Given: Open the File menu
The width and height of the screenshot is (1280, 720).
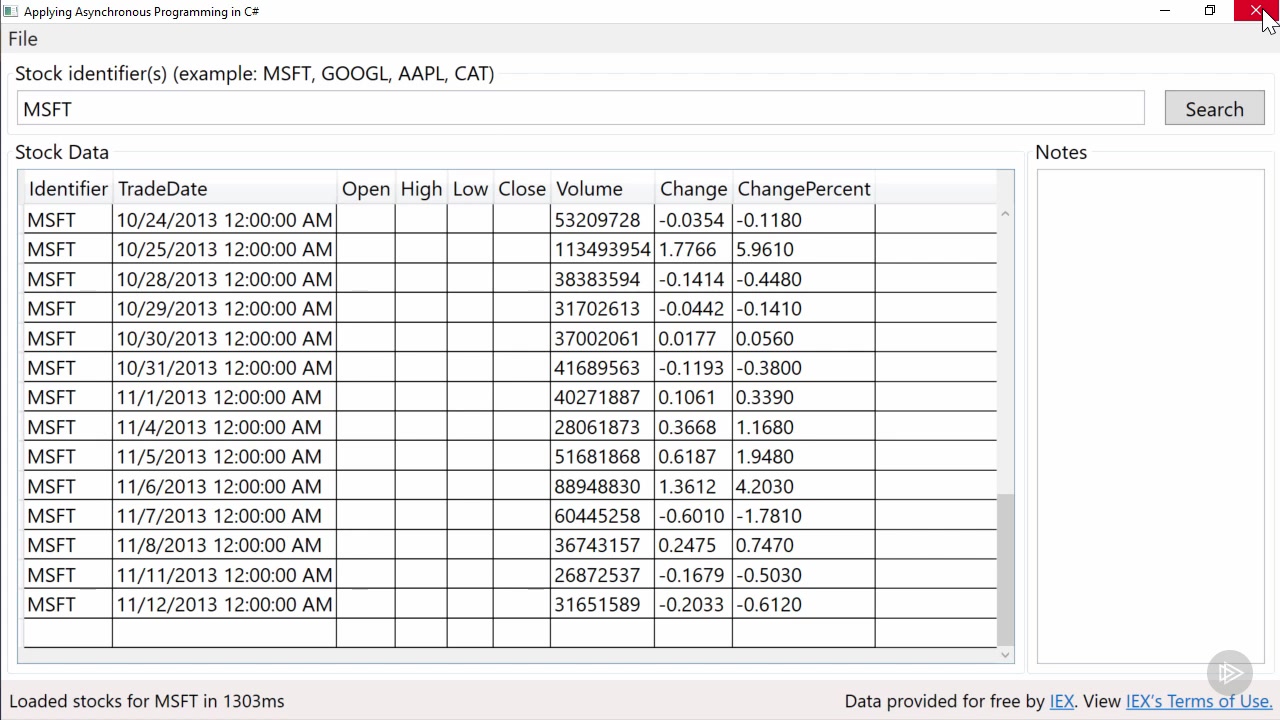Looking at the screenshot, I should 23,39.
